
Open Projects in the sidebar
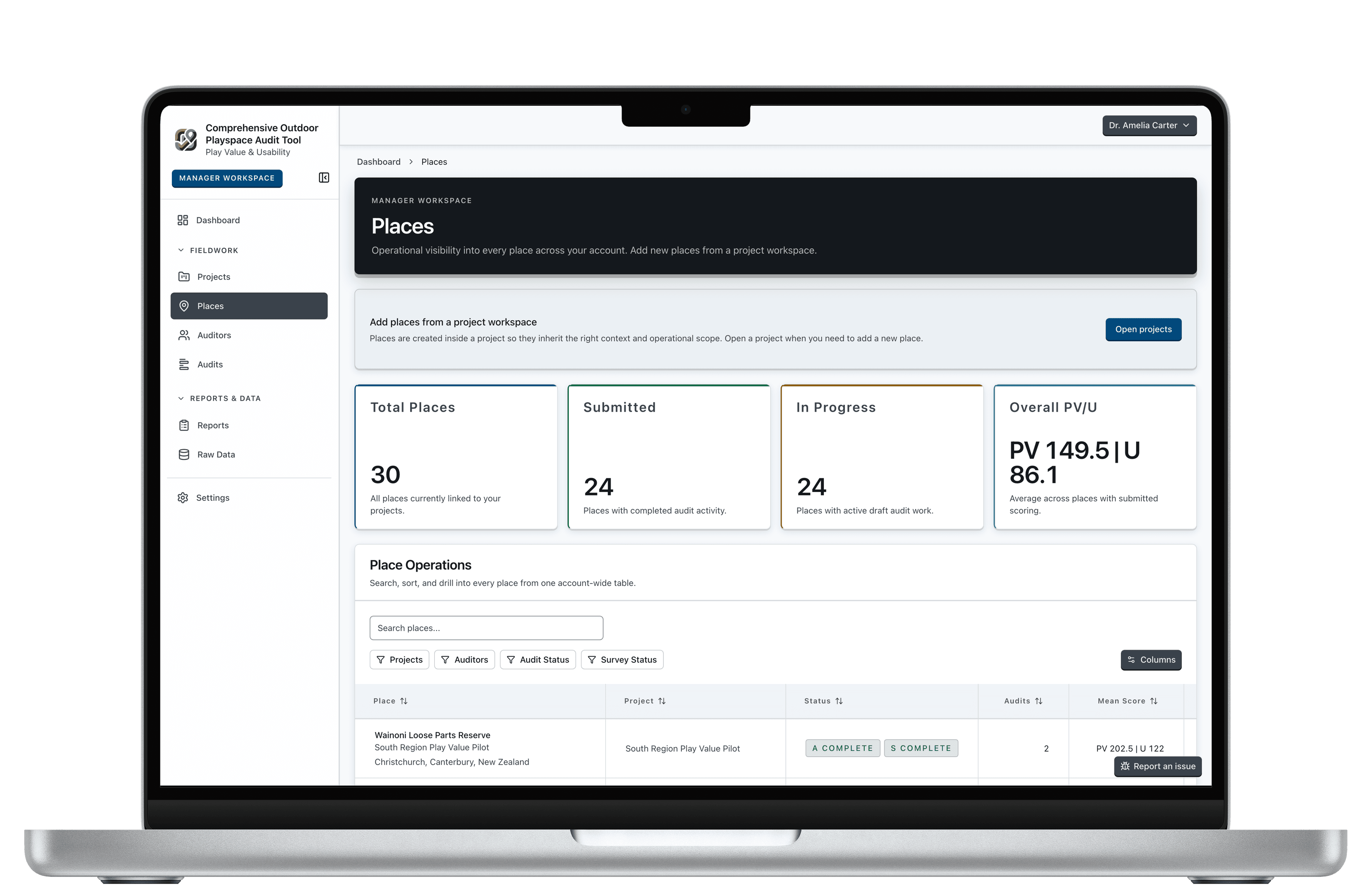point(248,277)
